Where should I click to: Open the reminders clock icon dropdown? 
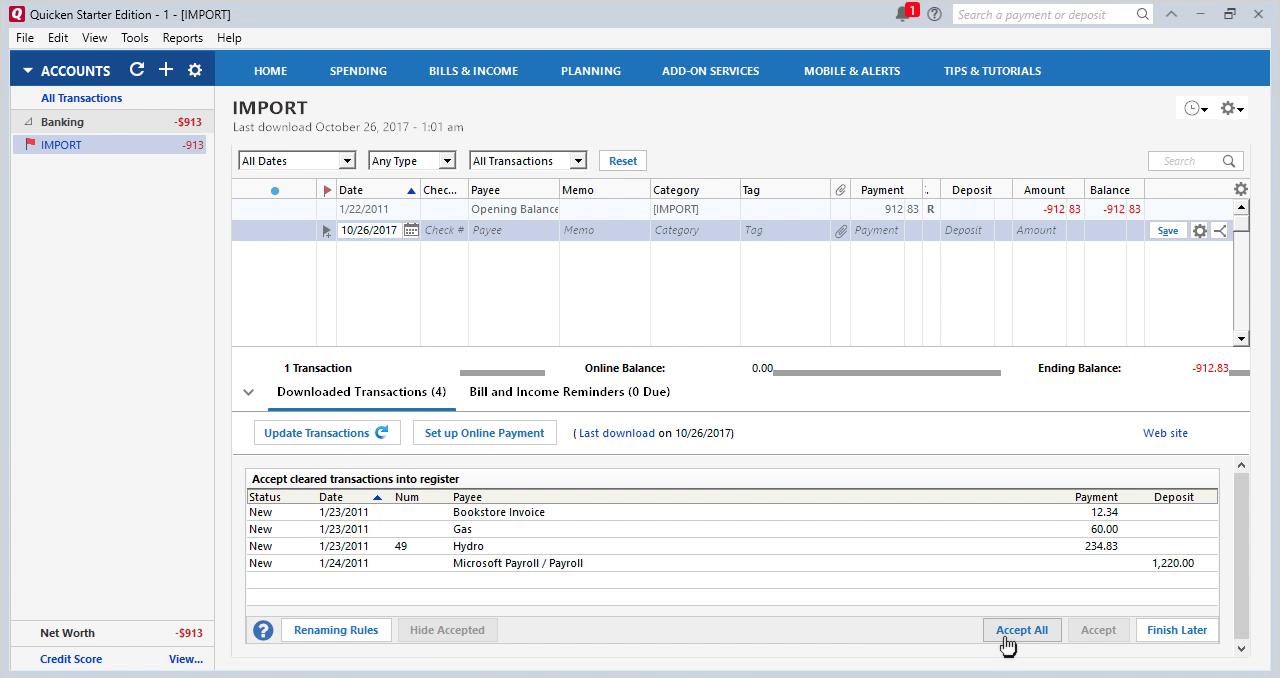1196,108
